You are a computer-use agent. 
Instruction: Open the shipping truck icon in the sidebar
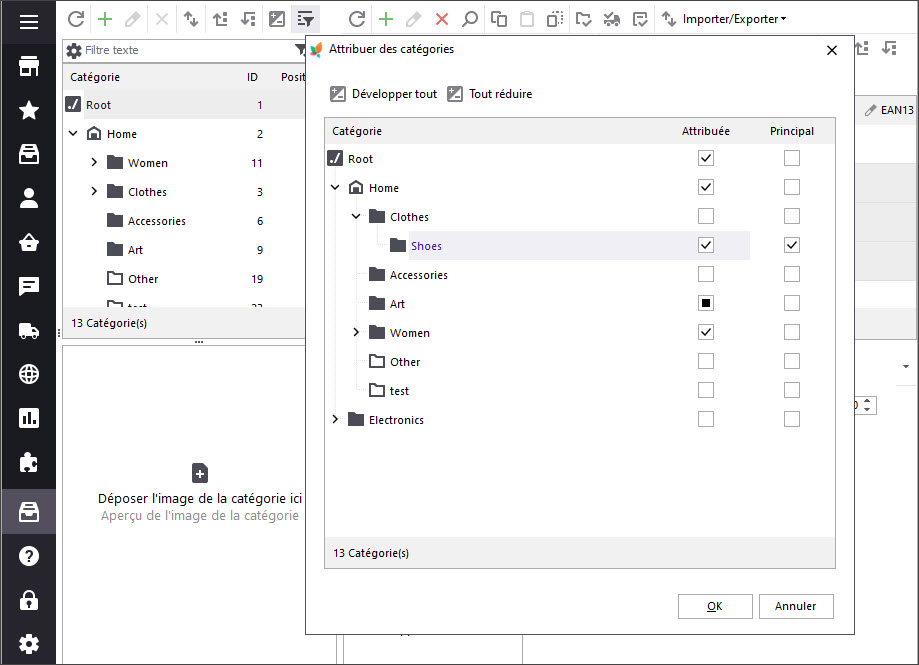29,331
